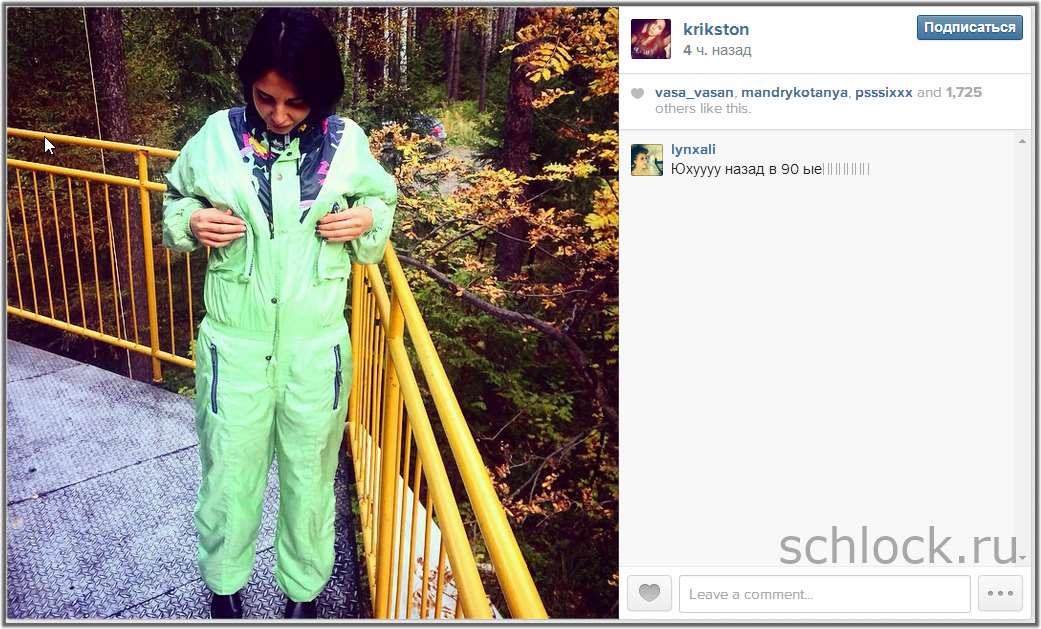Viewport: 1041px width, 629px height.
Task: Open lynxali's username link
Action: click(x=693, y=149)
